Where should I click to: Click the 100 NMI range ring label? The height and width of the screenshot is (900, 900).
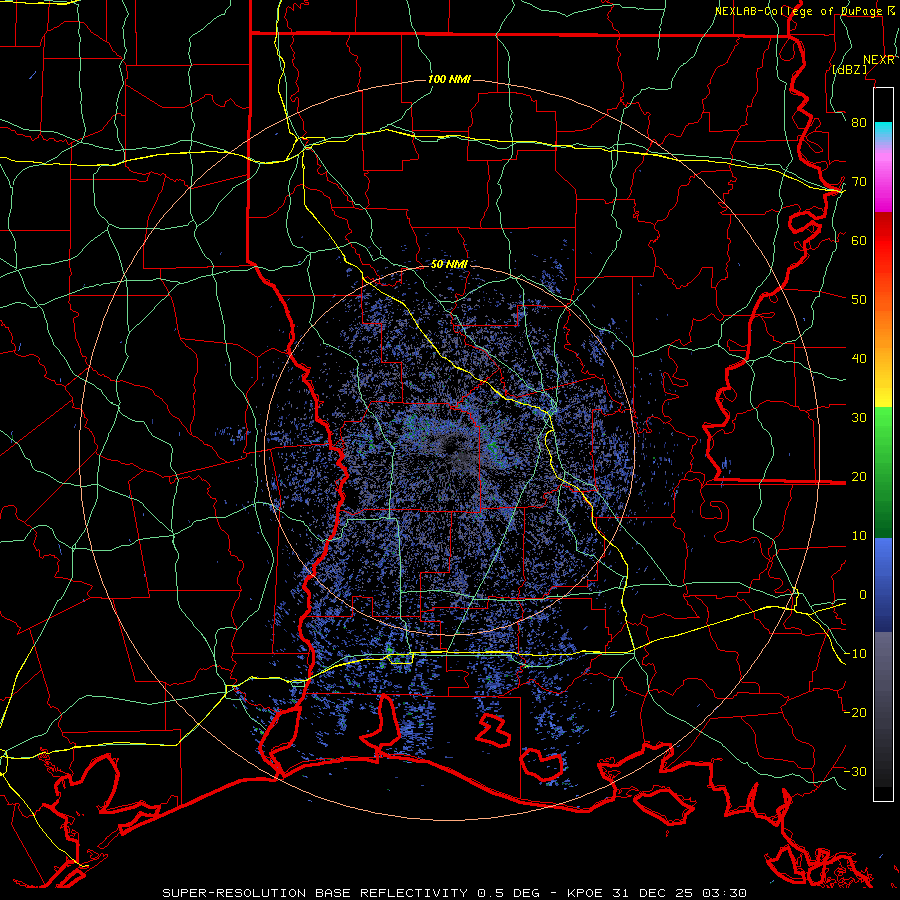[x=449, y=79]
